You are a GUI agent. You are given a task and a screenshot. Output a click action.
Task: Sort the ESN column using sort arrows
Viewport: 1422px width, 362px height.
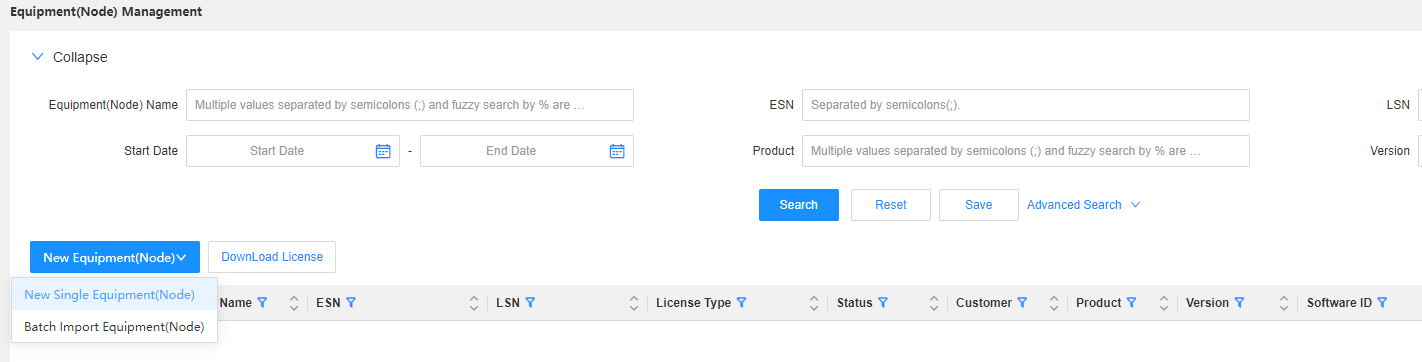474,302
